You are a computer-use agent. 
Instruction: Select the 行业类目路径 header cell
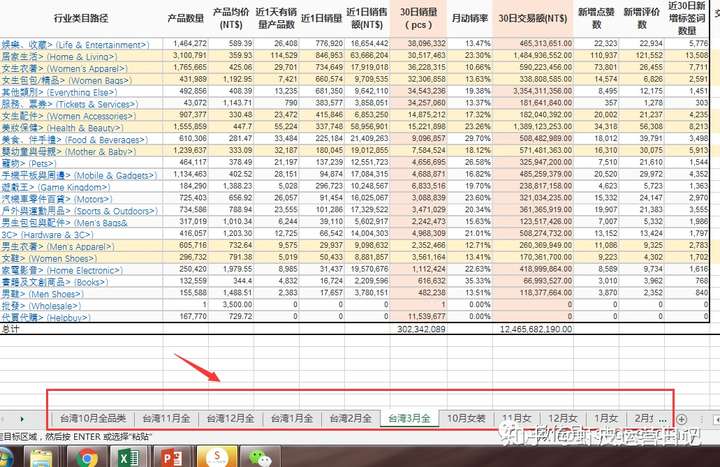coord(81,18)
